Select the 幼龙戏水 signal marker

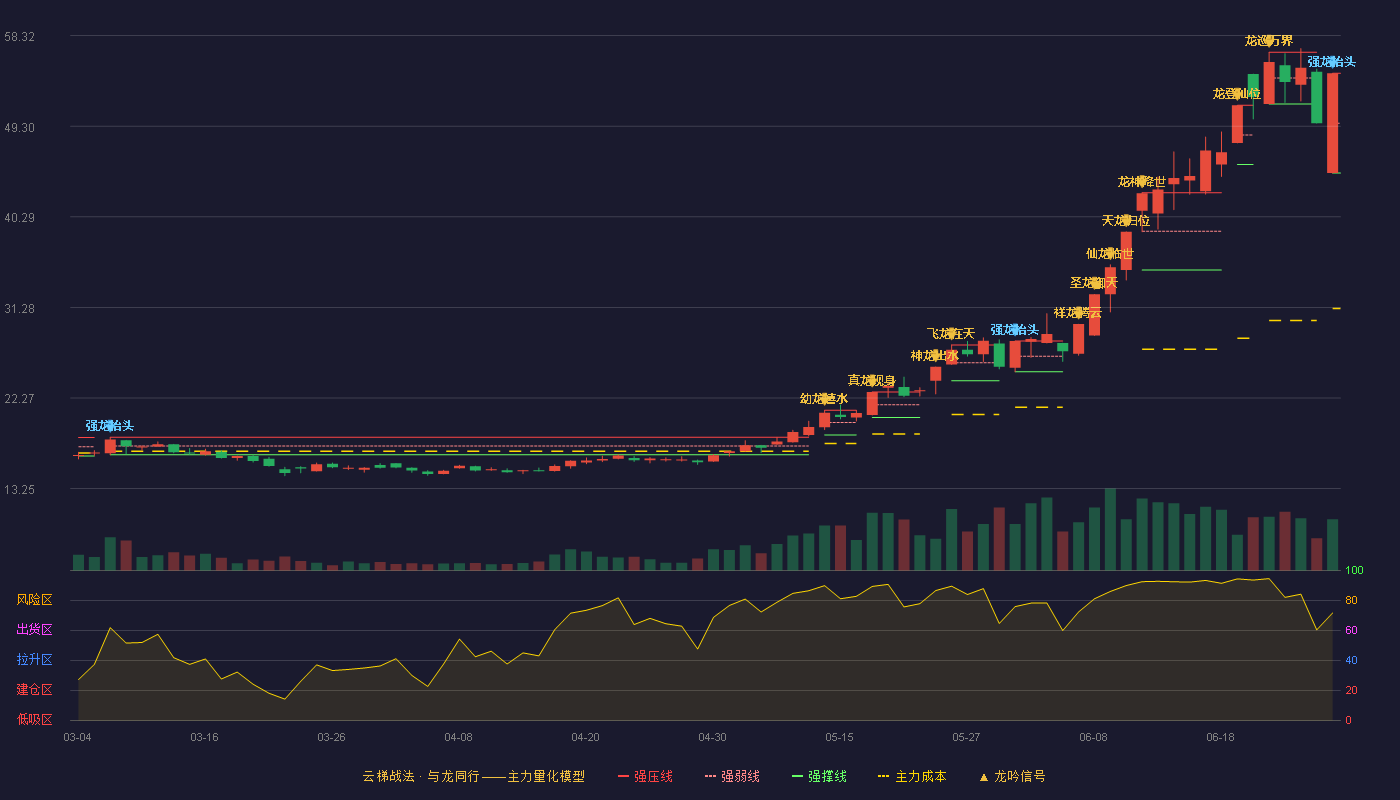tap(824, 398)
